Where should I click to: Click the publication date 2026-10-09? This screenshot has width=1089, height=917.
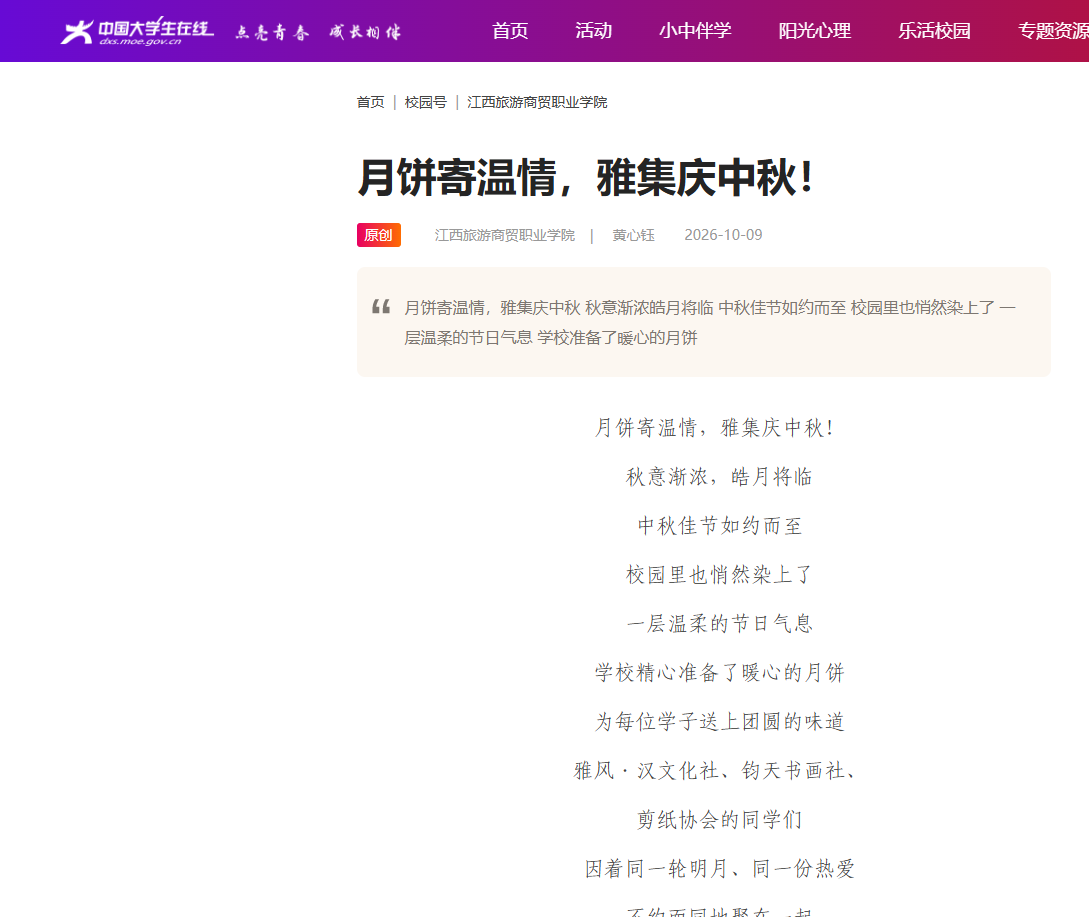(x=723, y=235)
